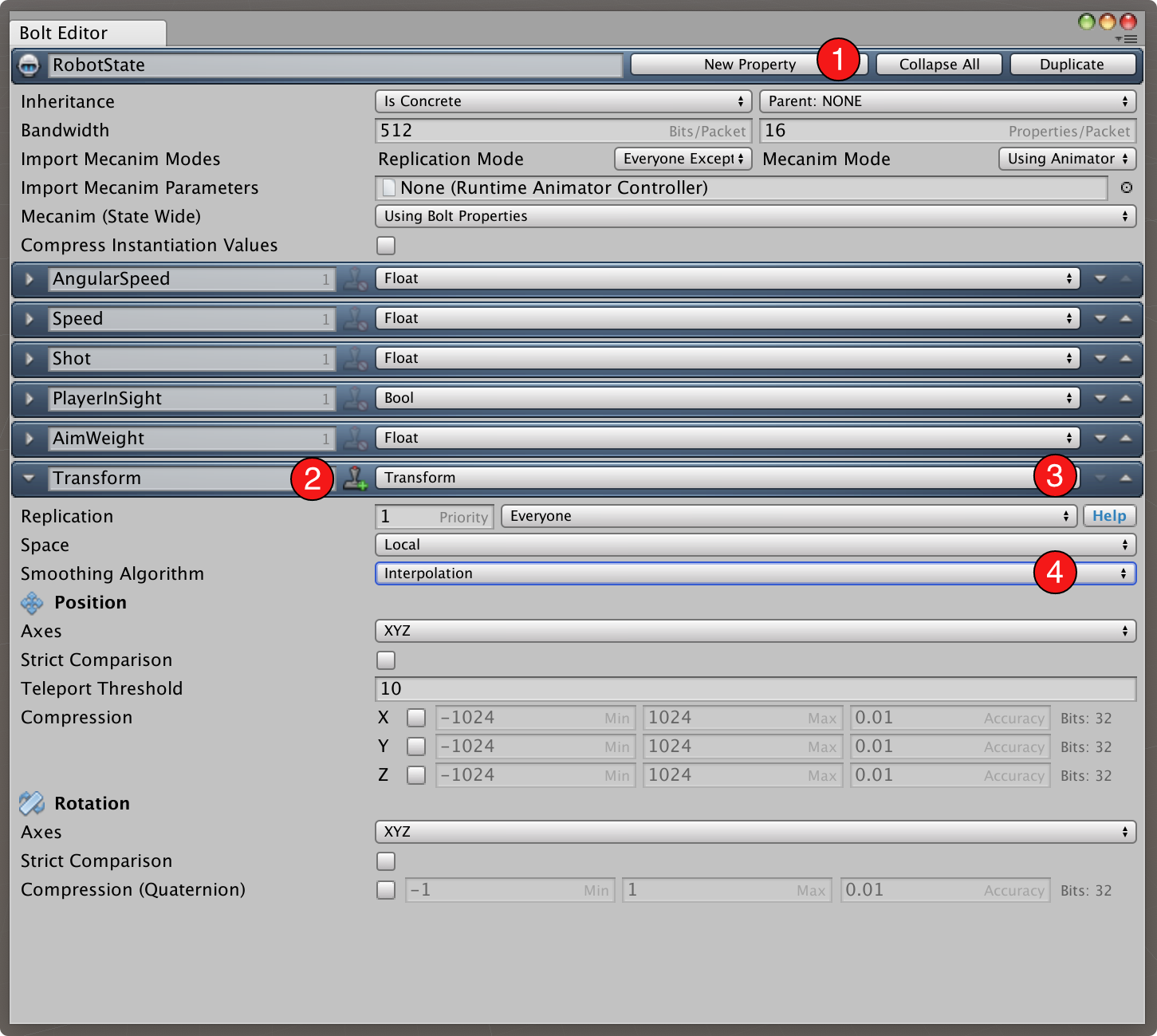Expand the Shot property

click(30, 358)
